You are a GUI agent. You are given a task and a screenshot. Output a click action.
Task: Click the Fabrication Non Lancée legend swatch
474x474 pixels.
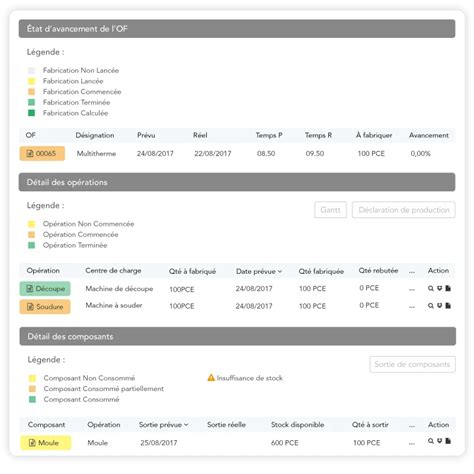[31, 70]
